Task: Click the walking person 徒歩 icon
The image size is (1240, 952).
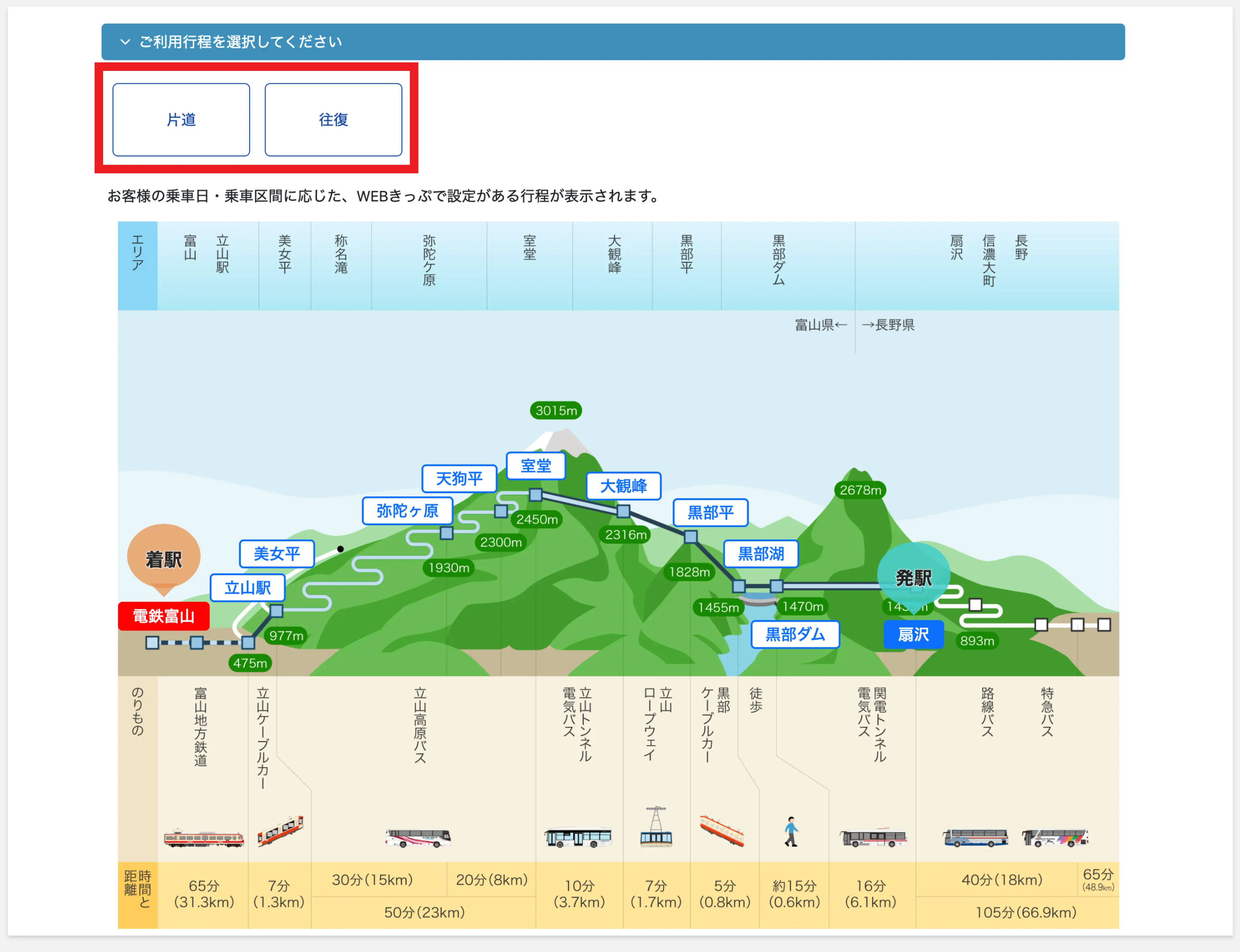Action: coord(791,831)
